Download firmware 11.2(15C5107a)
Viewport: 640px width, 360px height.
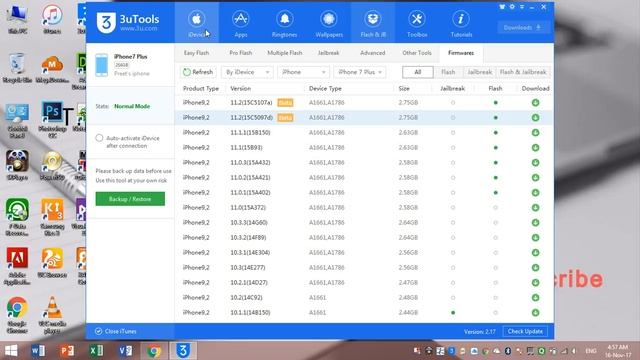(x=535, y=103)
